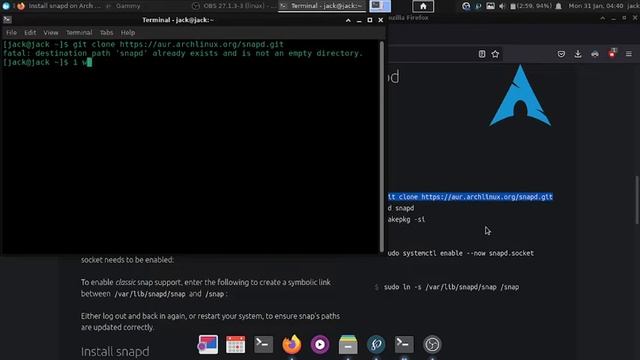
Task: Click 'sudo systemctl enable --now snapd.socket' text
Action: coord(461,253)
